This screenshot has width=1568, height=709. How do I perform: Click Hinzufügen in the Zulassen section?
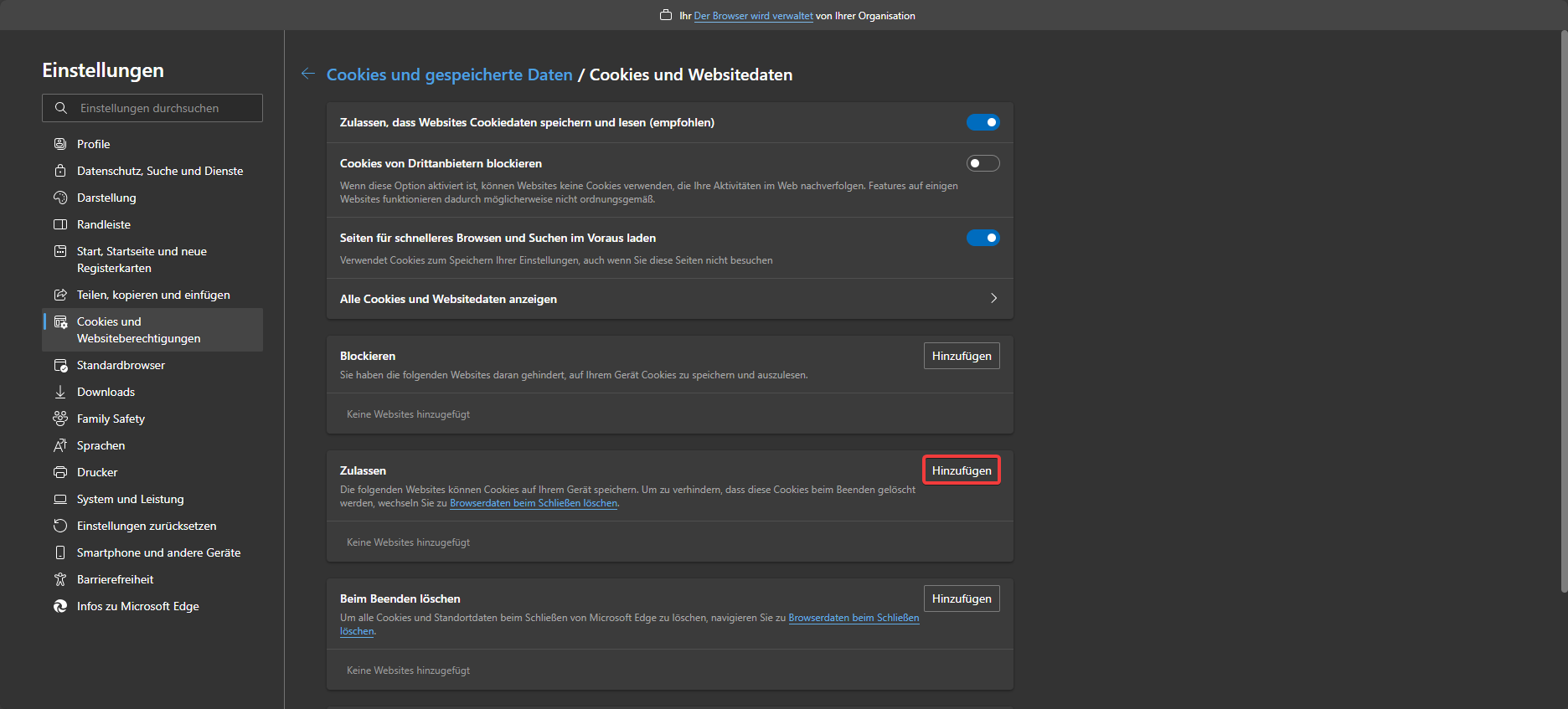coord(961,470)
